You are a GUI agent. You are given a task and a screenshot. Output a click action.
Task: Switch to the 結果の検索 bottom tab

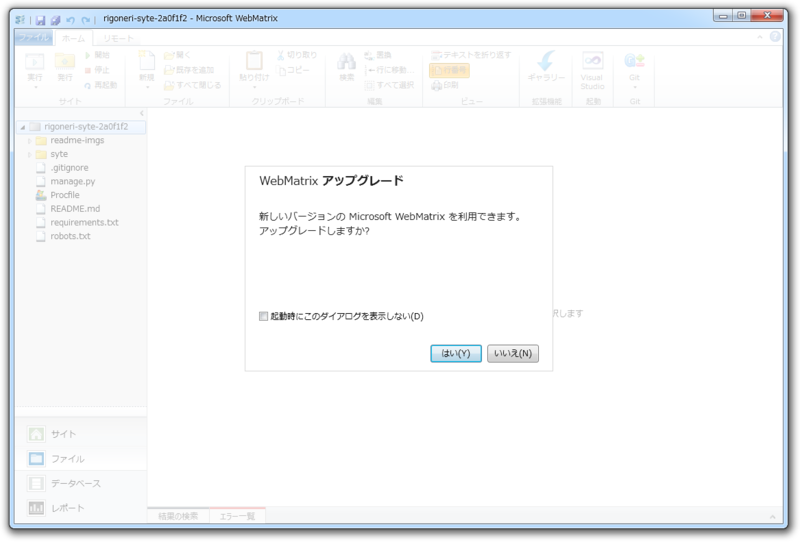pyautogui.click(x=178, y=516)
